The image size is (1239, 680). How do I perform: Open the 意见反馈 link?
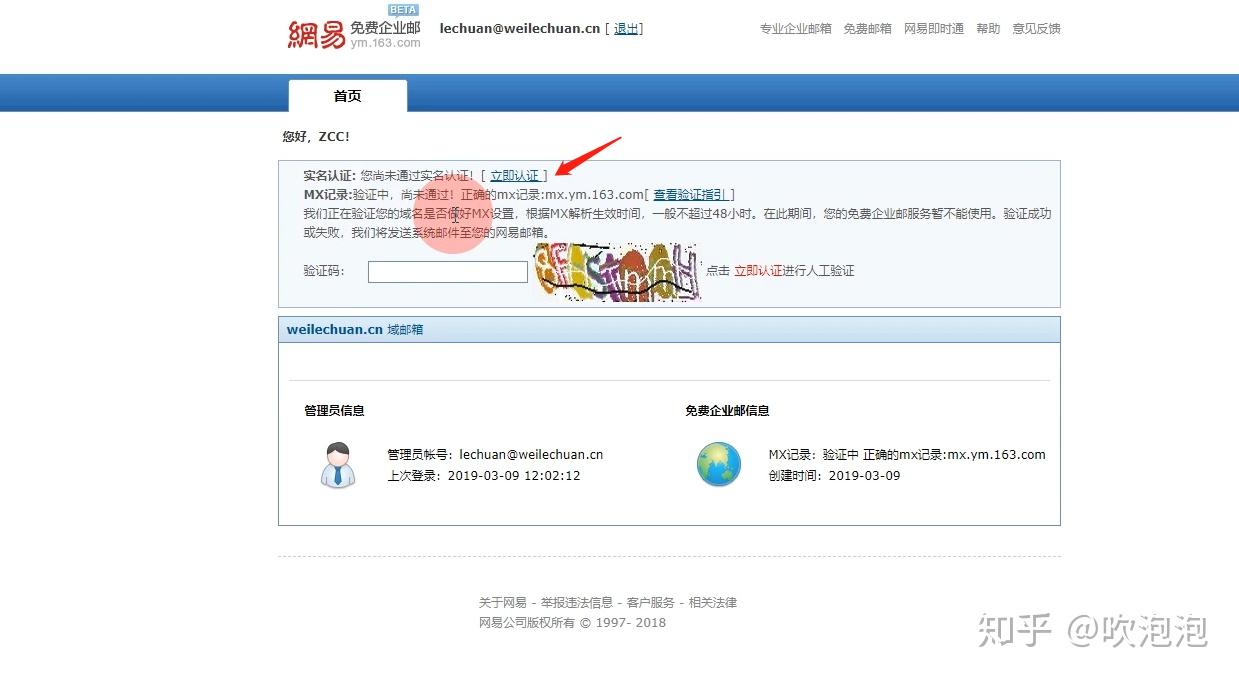point(1036,29)
